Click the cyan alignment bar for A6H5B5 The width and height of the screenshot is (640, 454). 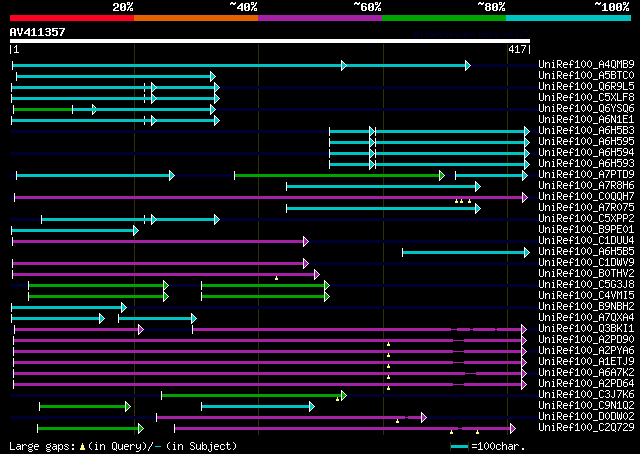click(x=466, y=253)
